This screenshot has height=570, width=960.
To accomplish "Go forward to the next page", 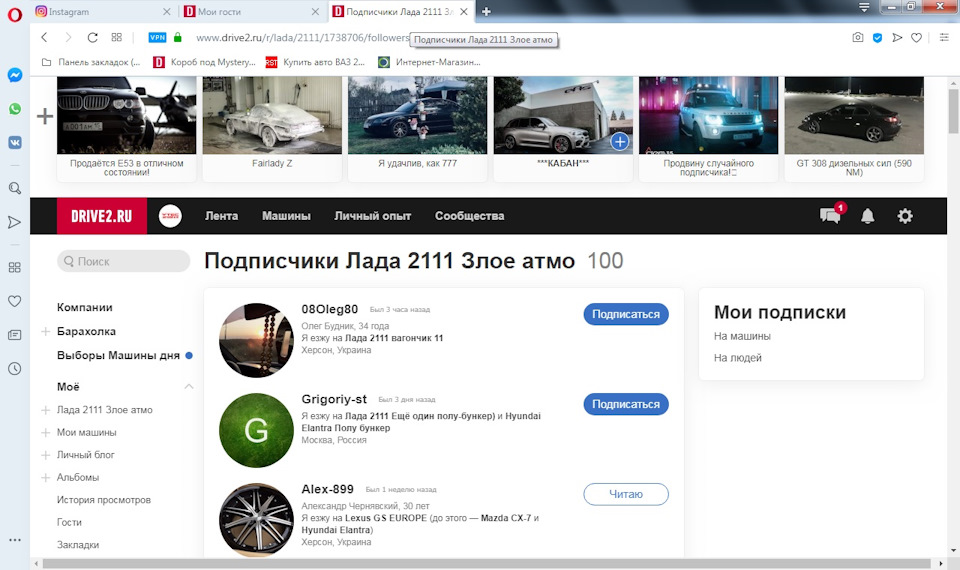I will (68, 37).
